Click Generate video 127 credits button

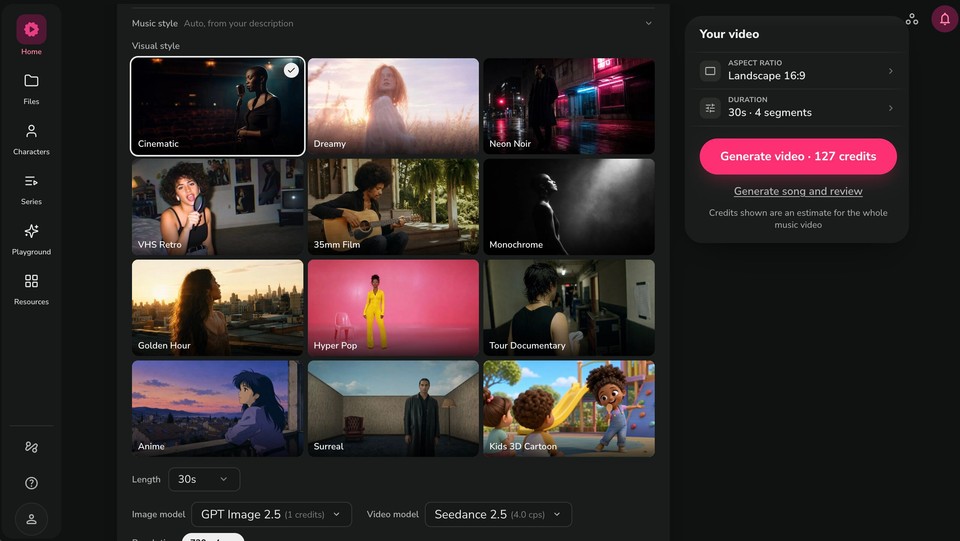pos(798,156)
